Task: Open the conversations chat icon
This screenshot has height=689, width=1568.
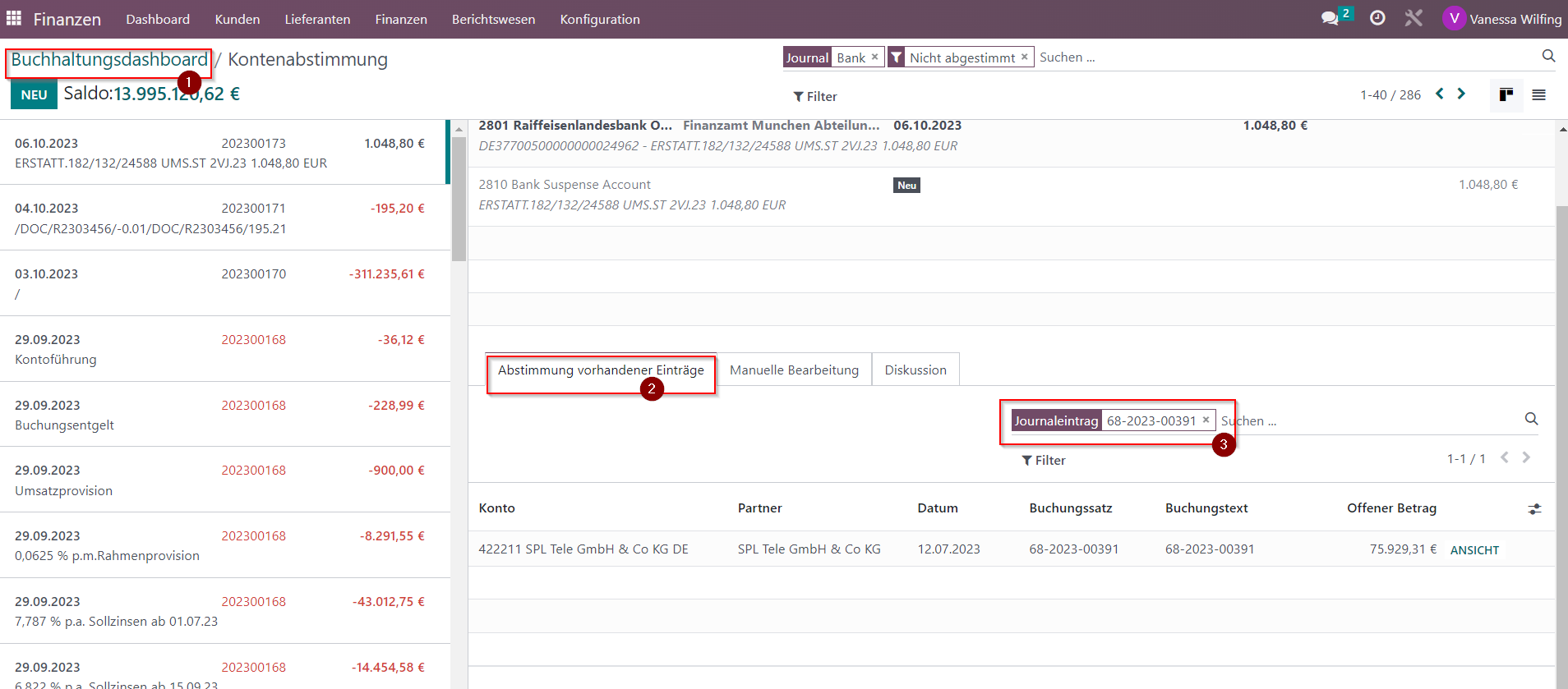Action: (x=1330, y=18)
